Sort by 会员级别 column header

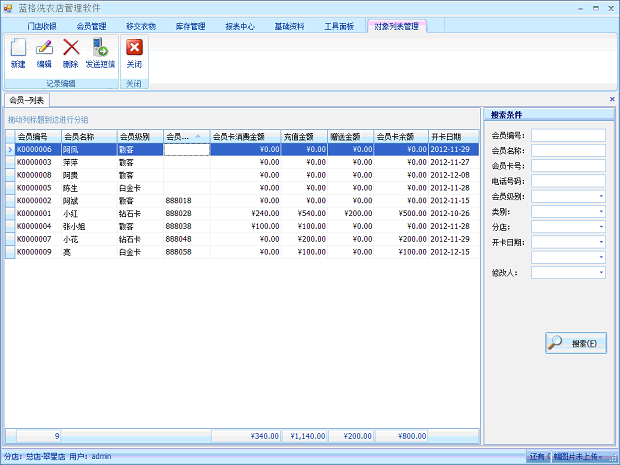[140, 137]
